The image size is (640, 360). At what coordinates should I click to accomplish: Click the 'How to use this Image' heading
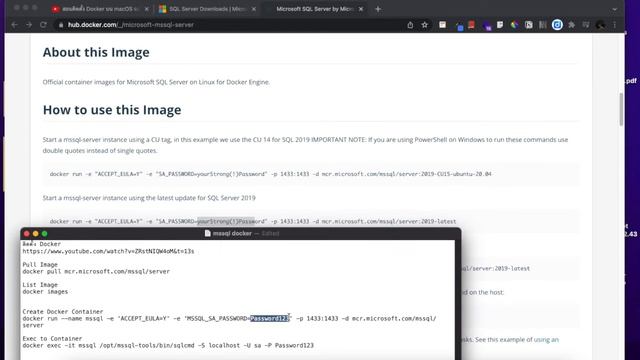[112, 110]
